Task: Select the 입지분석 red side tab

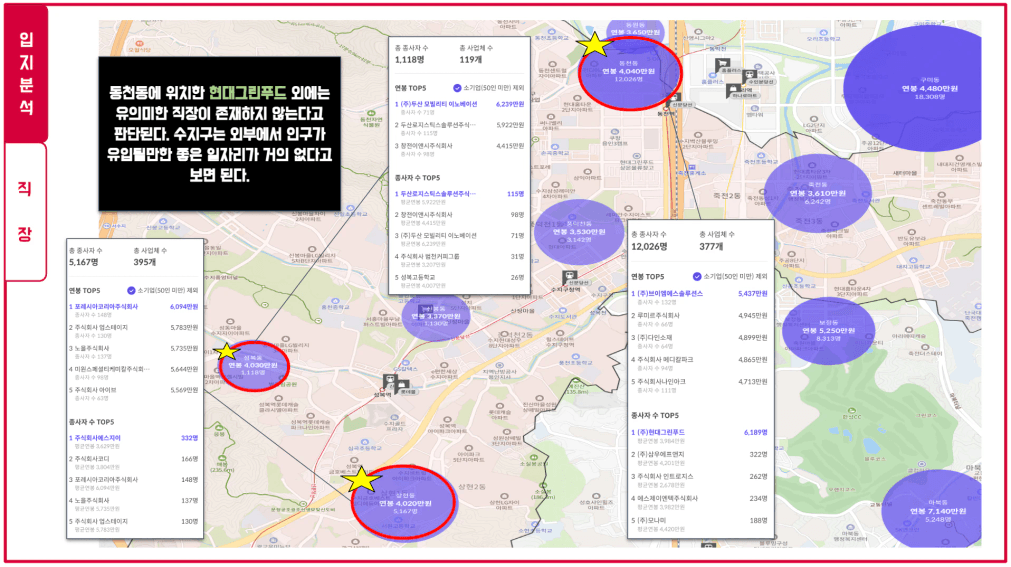Action: click(26, 74)
